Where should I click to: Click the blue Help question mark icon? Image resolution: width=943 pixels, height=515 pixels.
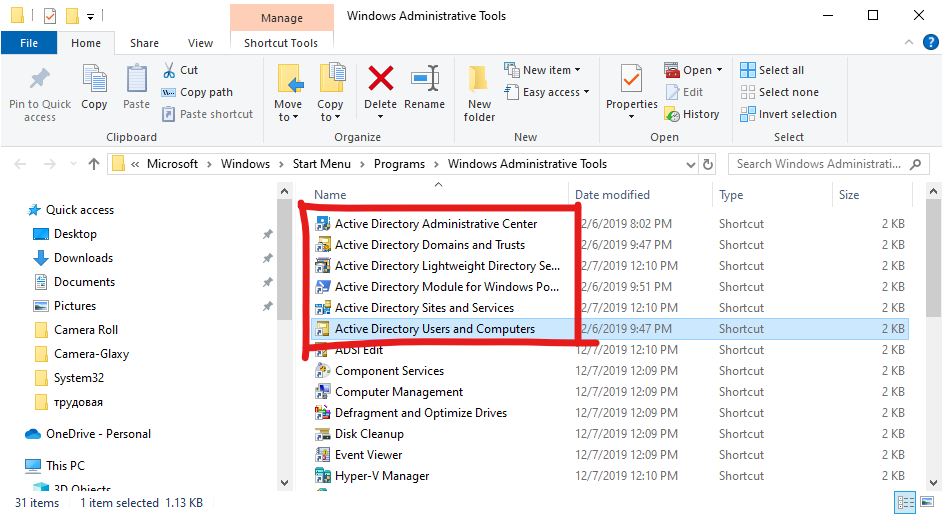[930, 42]
